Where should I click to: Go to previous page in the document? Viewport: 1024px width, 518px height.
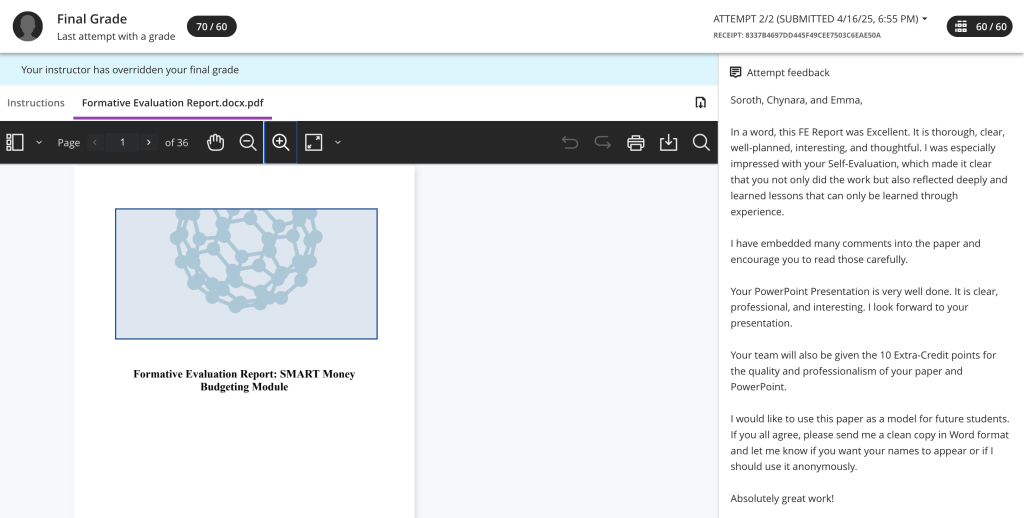(96, 143)
